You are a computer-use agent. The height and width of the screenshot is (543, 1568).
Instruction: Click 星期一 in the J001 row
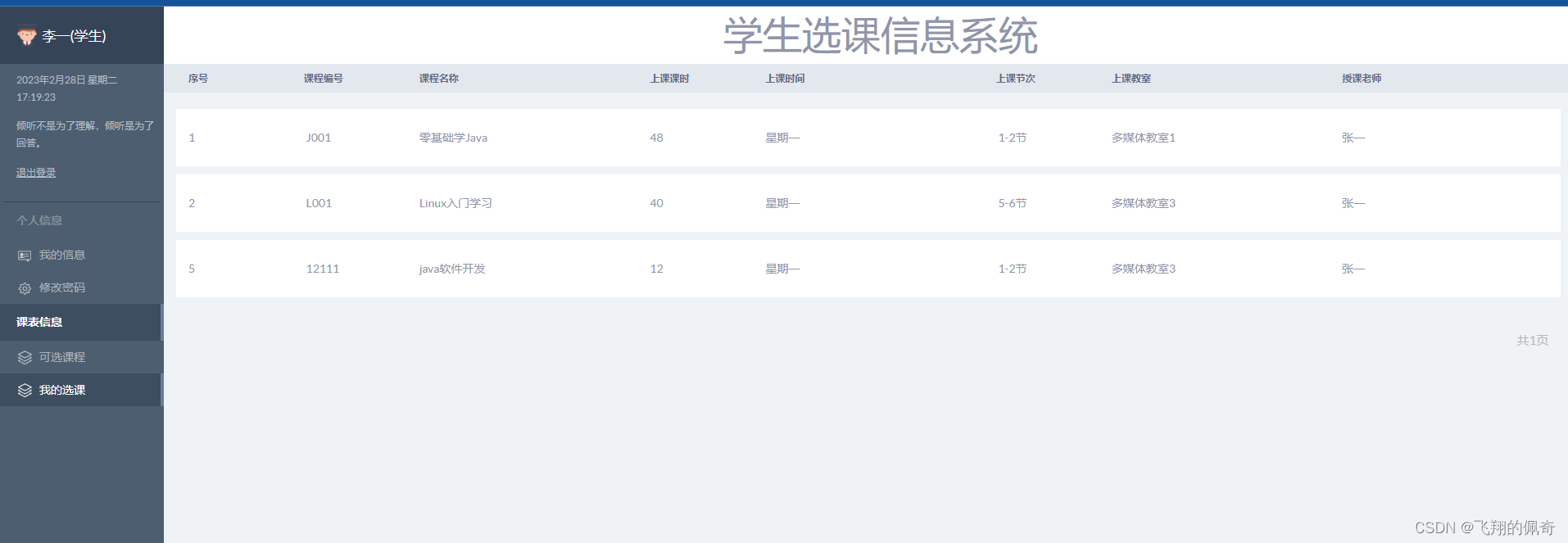tap(782, 138)
